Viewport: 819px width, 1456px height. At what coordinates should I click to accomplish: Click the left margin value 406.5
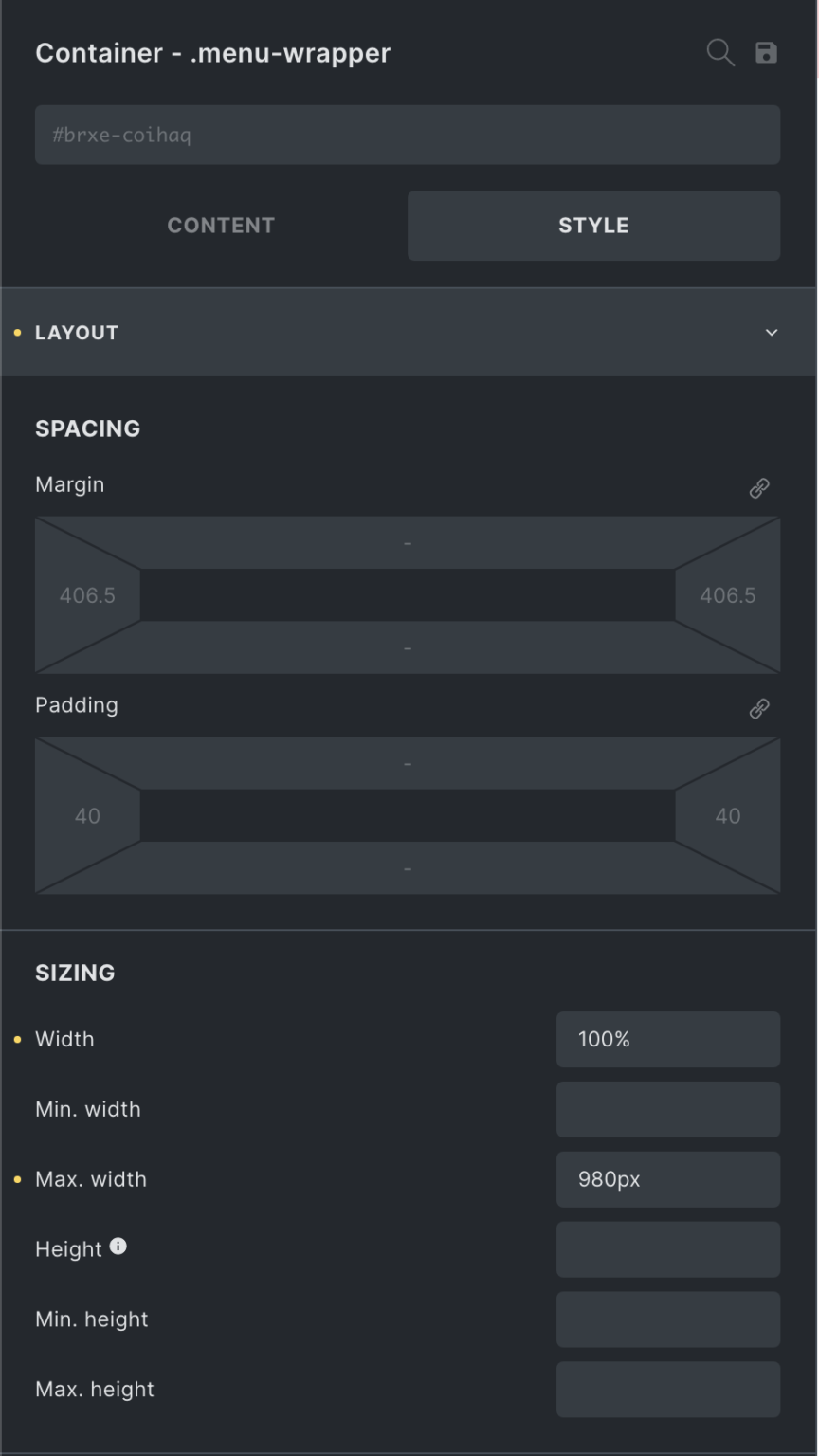[87, 595]
